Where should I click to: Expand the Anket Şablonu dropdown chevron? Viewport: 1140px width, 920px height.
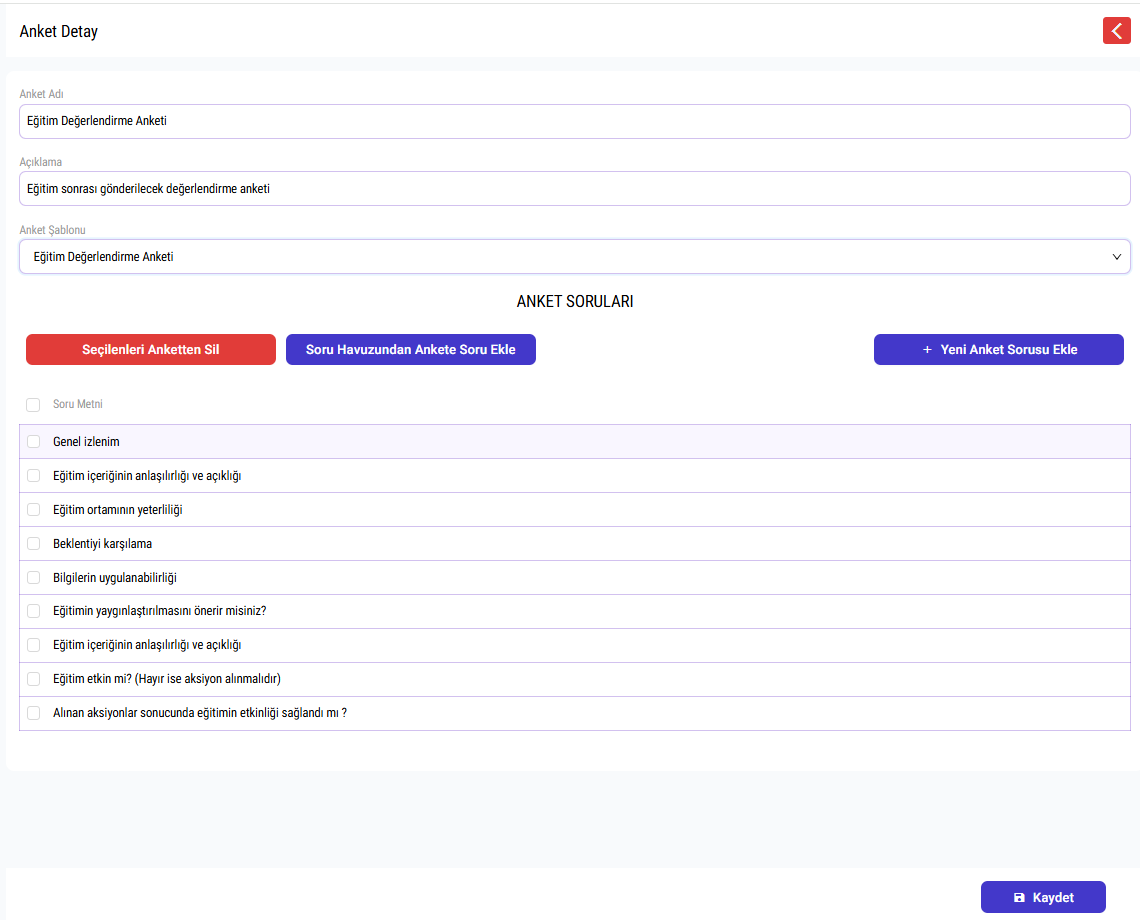coord(1116,257)
